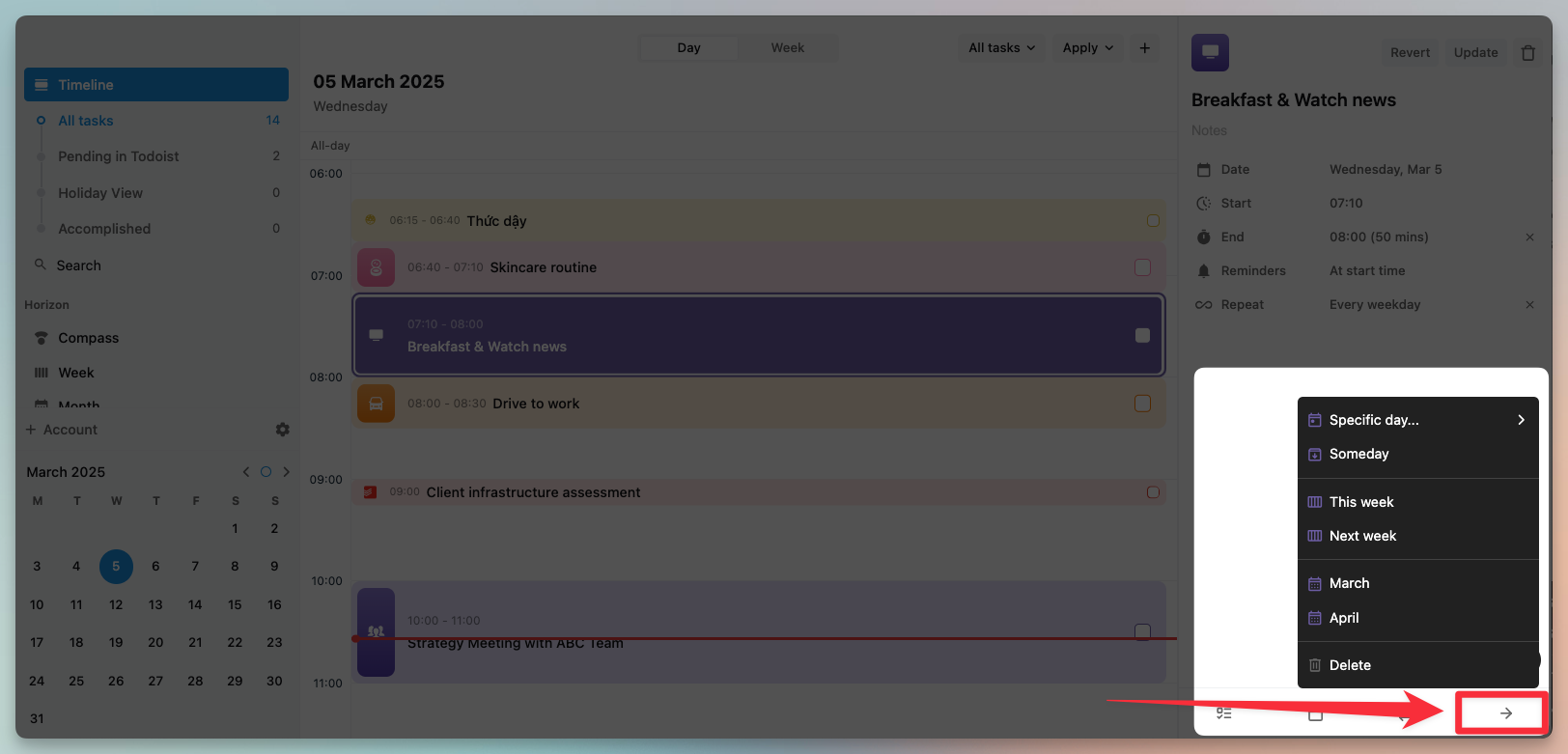
Task: Click the trash icon beside Update
Action: (1528, 53)
